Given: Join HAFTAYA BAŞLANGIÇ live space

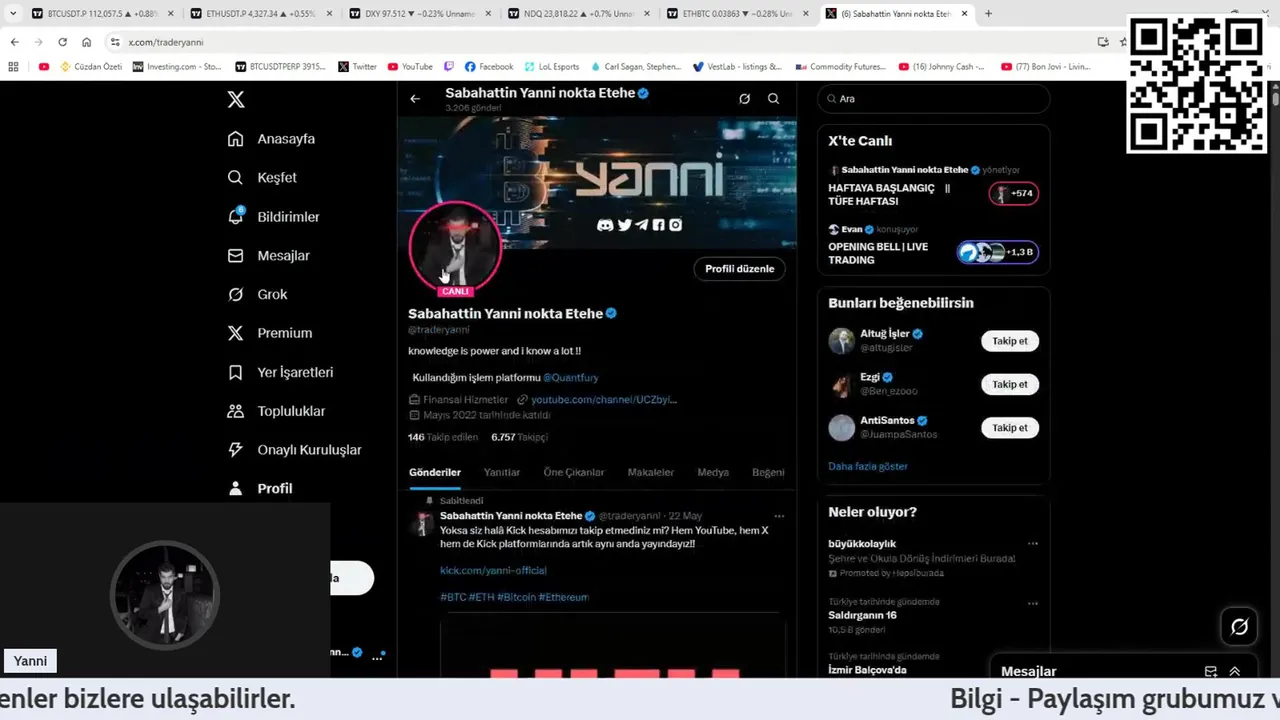Looking at the screenshot, I should [1014, 194].
